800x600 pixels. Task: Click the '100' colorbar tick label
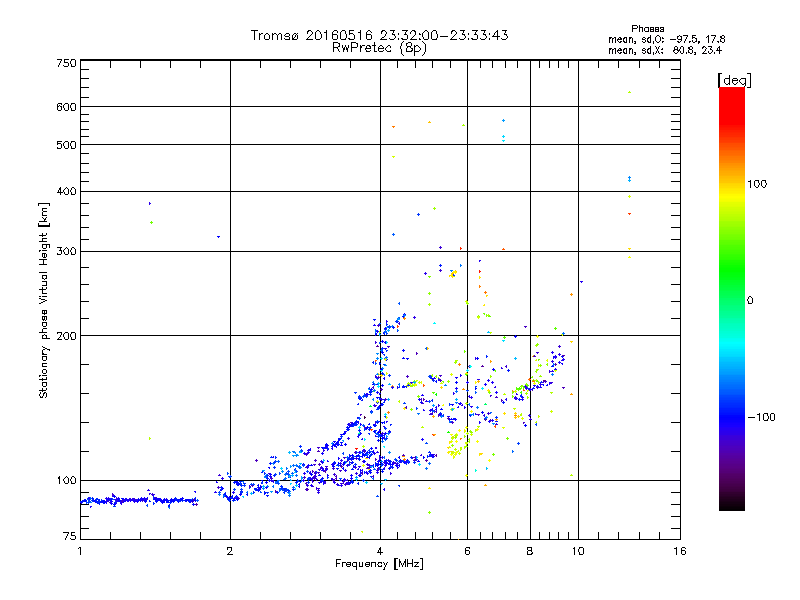pos(757,184)
